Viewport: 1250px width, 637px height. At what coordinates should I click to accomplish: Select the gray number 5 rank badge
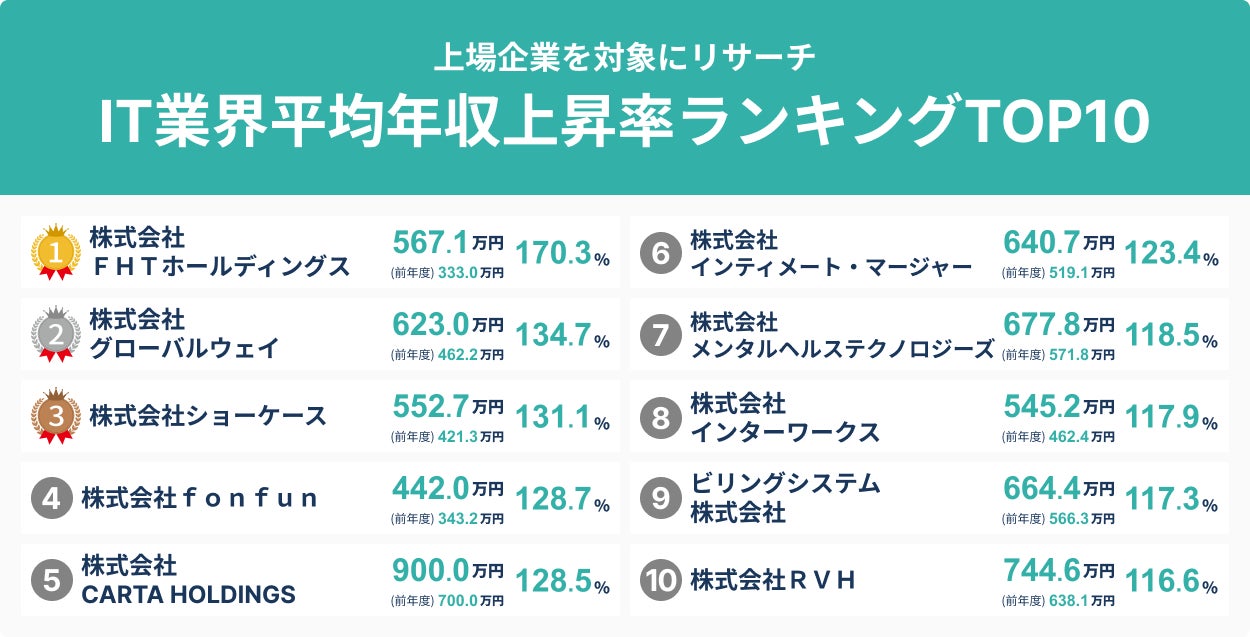[51, 580]
